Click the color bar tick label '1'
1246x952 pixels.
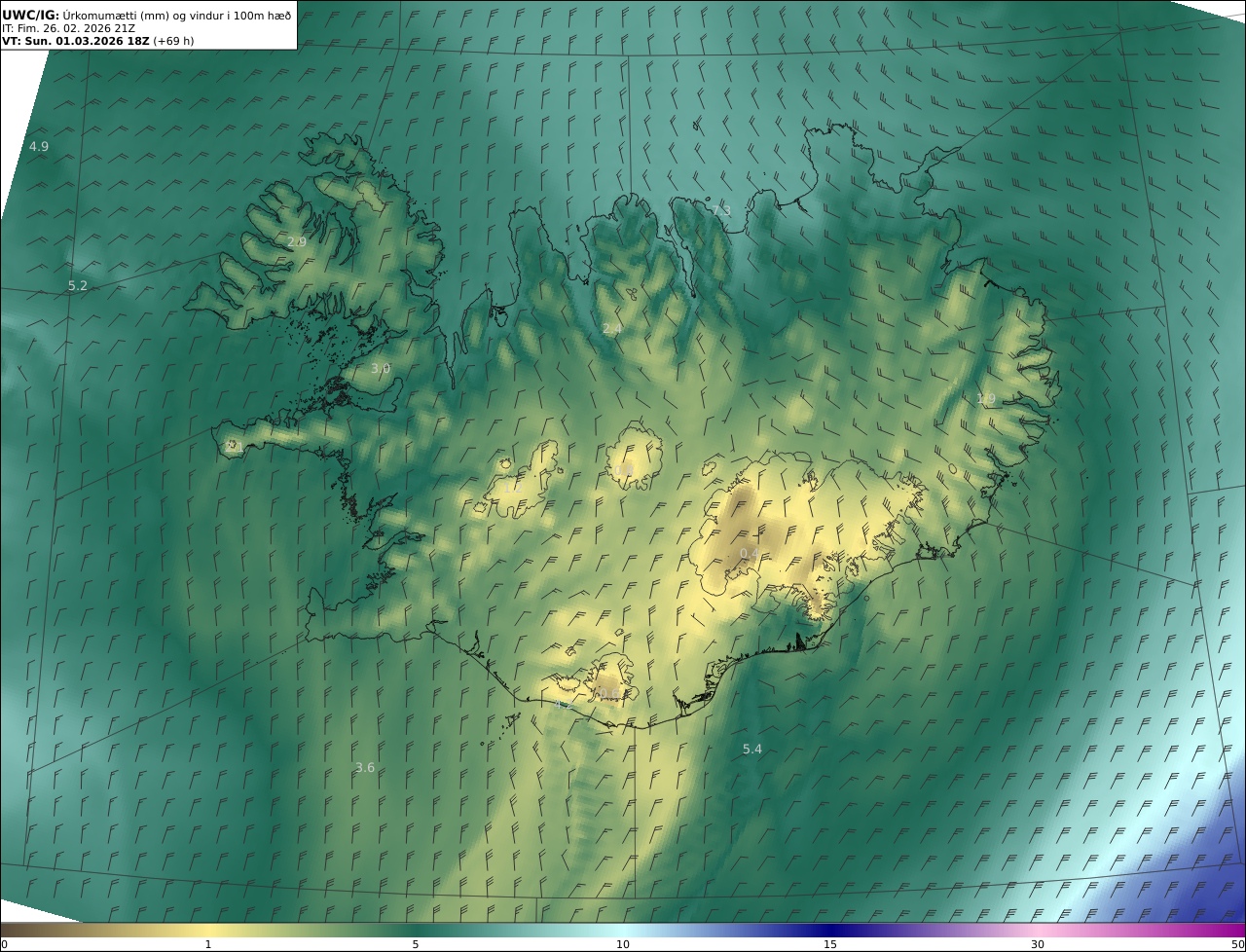pos(208,944)
